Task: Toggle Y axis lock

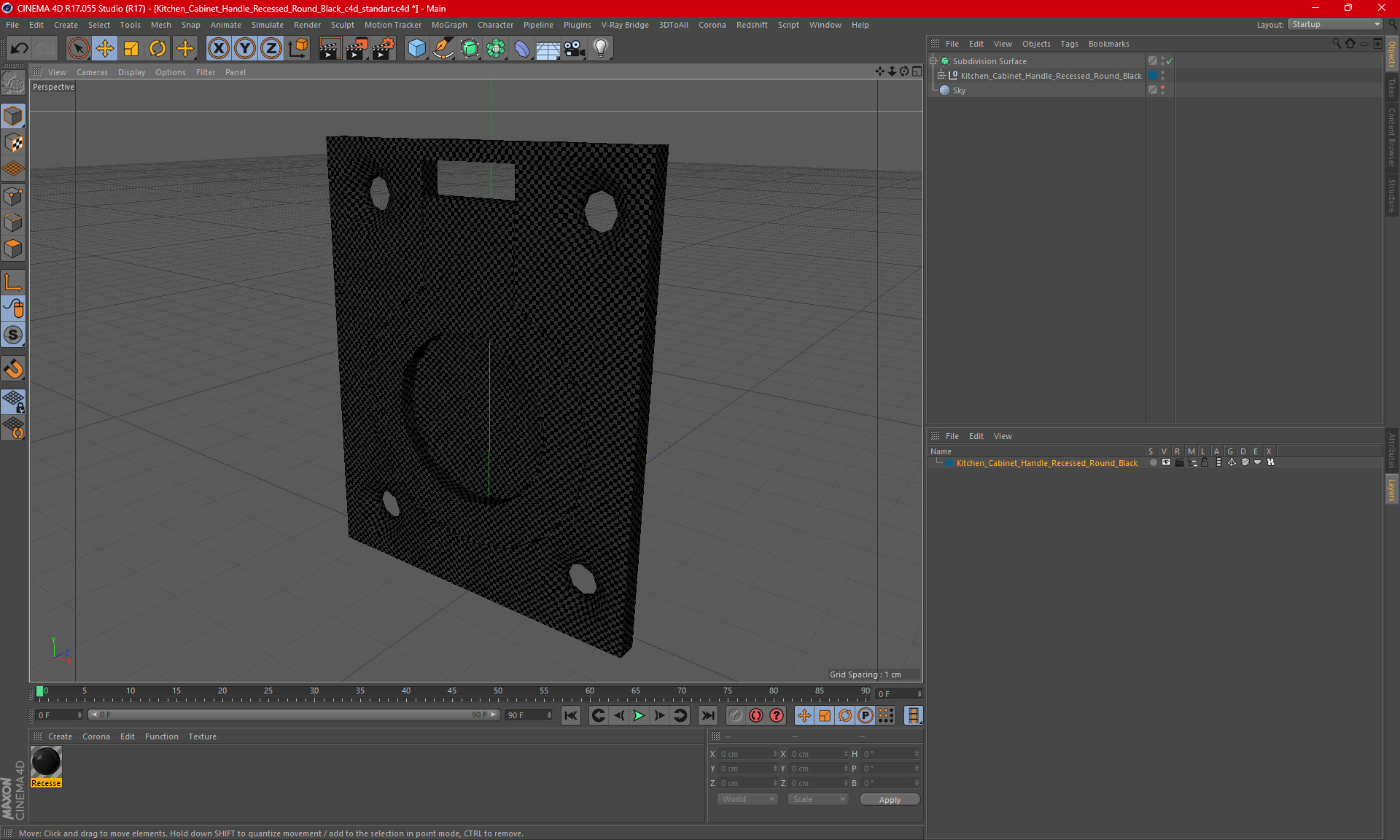Action: tap(245, 48)
